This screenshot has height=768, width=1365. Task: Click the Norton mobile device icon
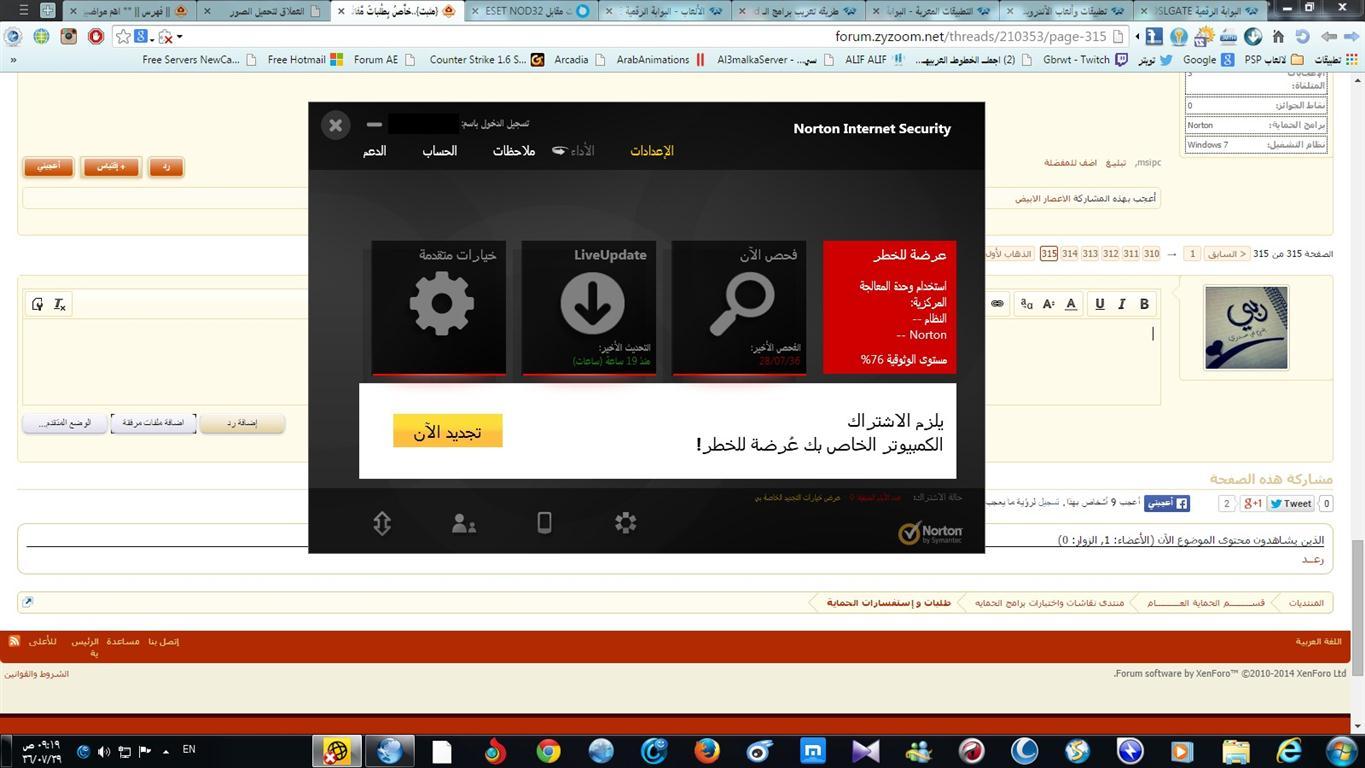(544, 522)
